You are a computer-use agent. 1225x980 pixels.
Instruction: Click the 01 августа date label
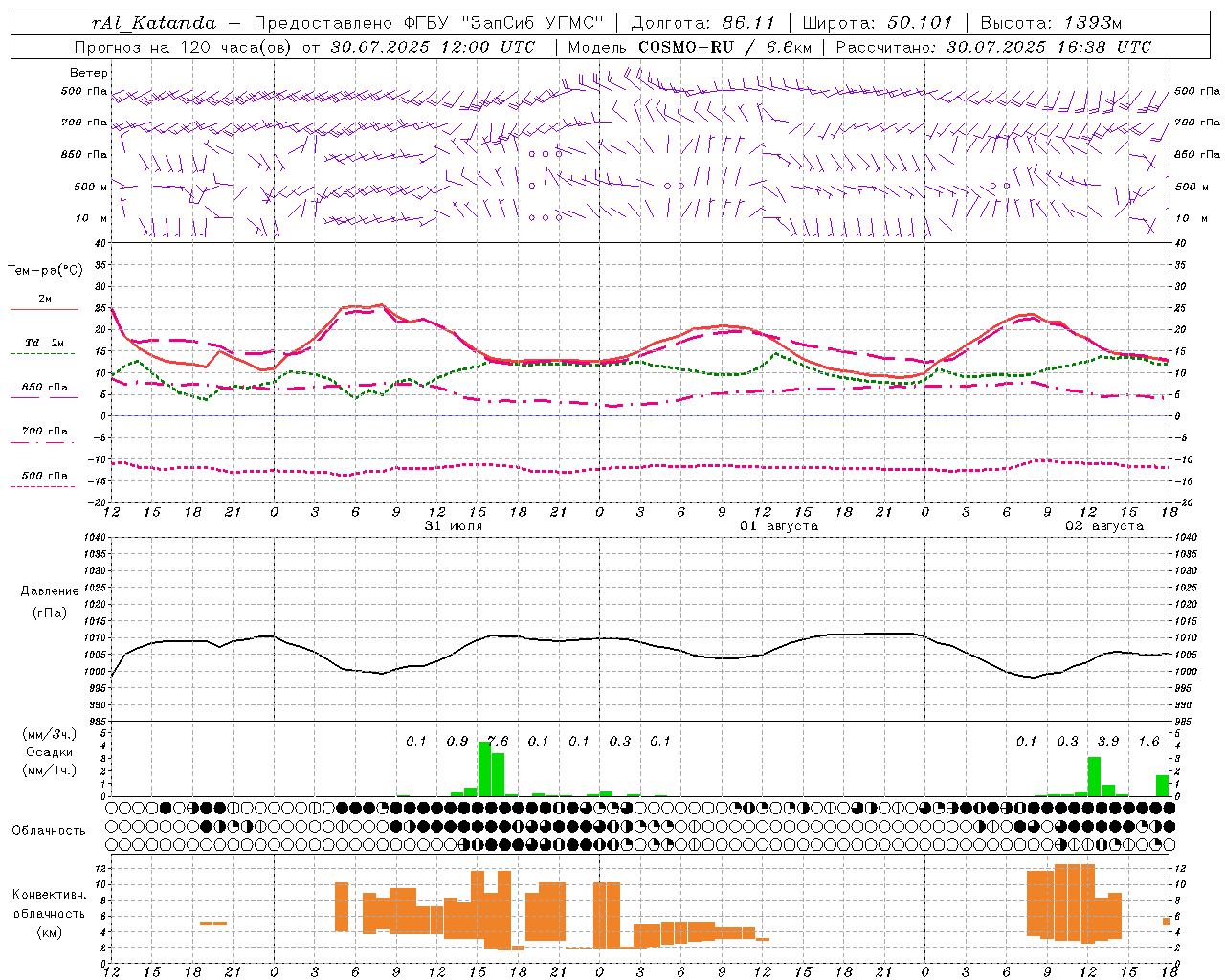click(779, 526)
